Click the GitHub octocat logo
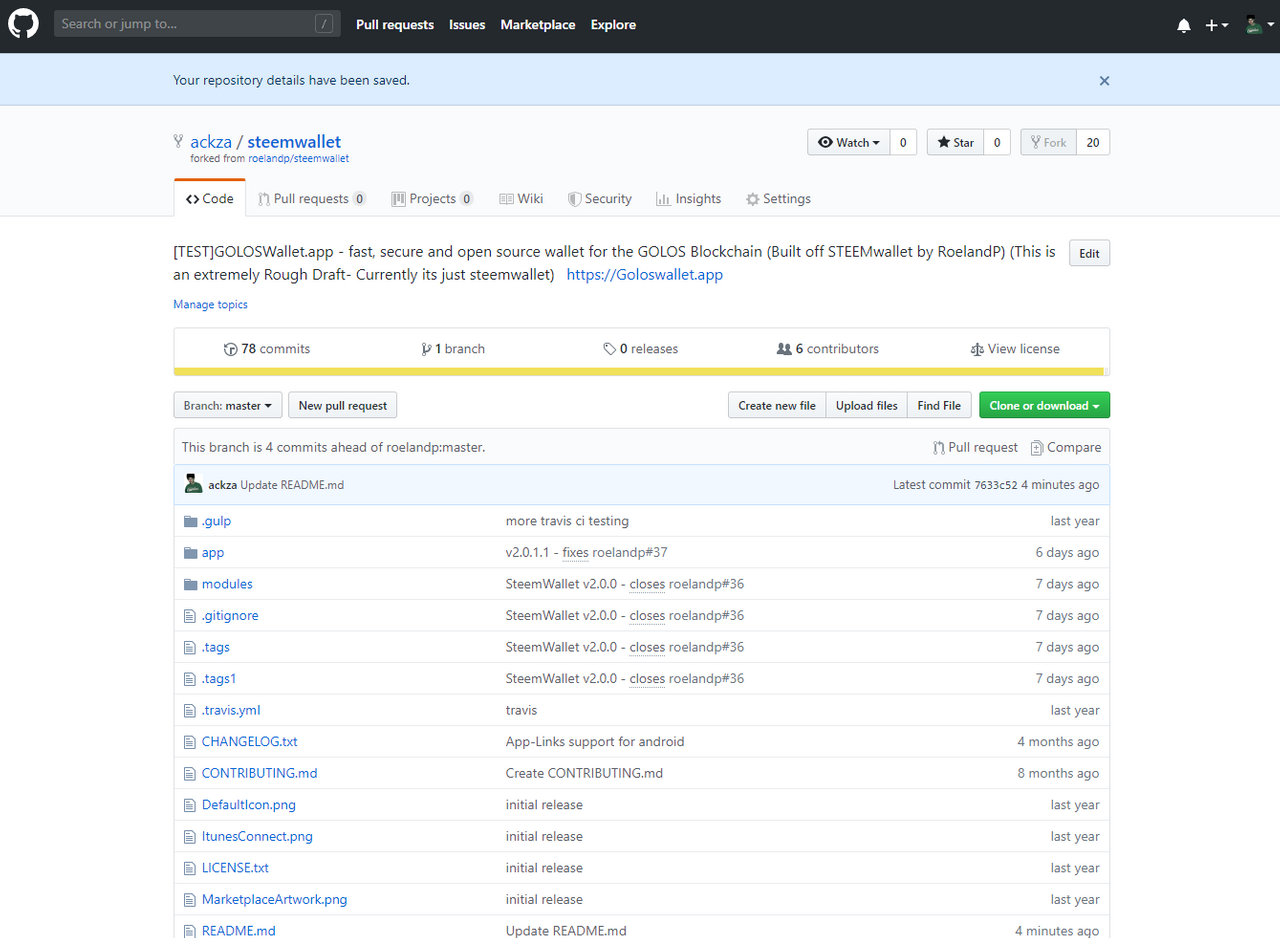Viewport: 1280px width, 938px height. (24, 24)
